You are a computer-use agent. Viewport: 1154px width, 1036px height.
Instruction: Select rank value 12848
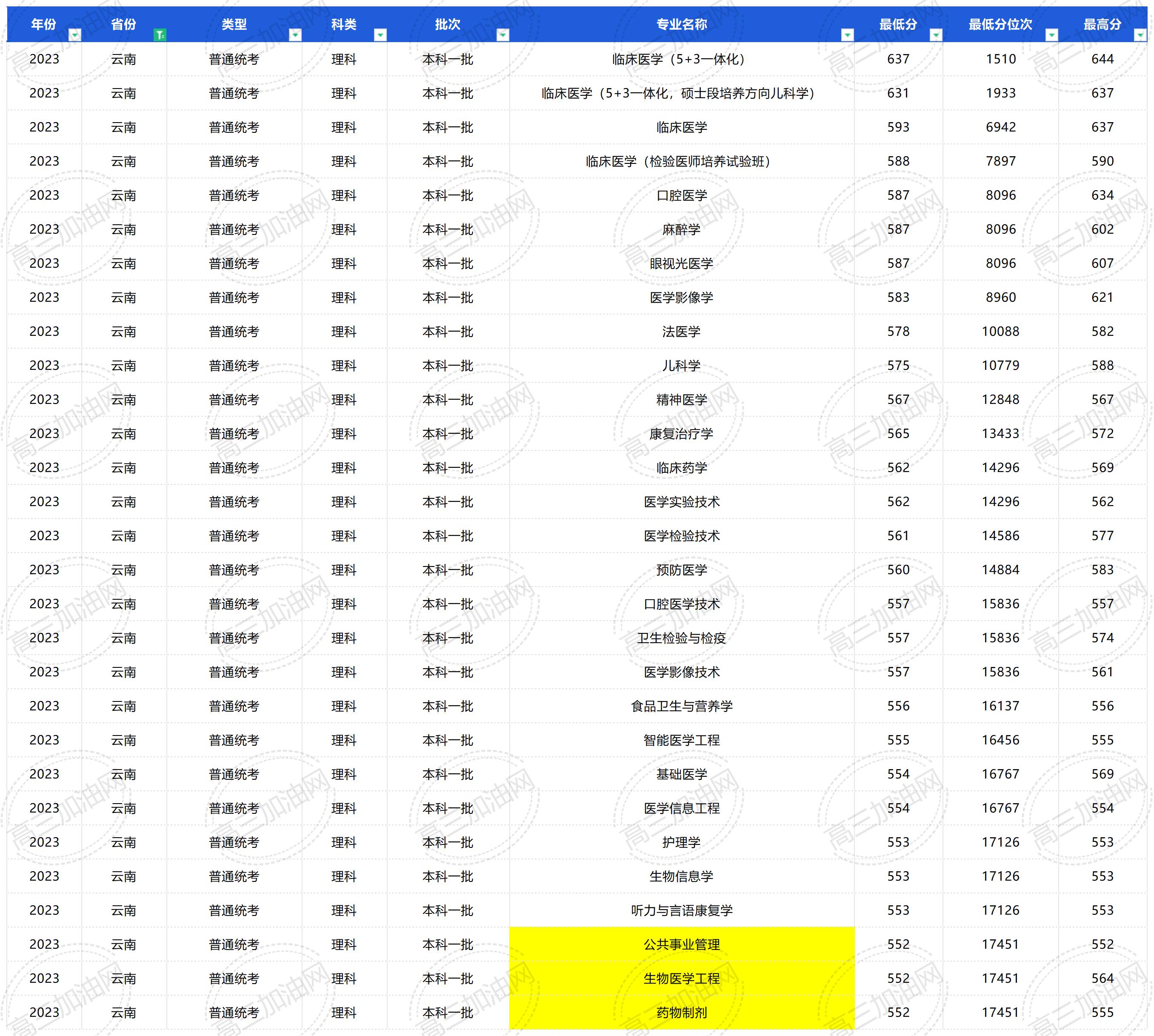coord(1000,400)
